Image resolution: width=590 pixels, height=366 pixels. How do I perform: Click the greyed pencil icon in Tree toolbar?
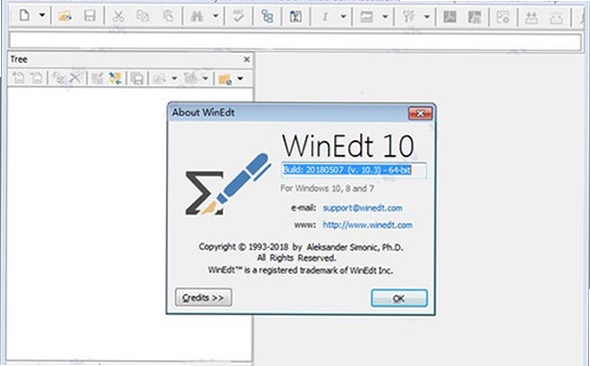point(160,78)
